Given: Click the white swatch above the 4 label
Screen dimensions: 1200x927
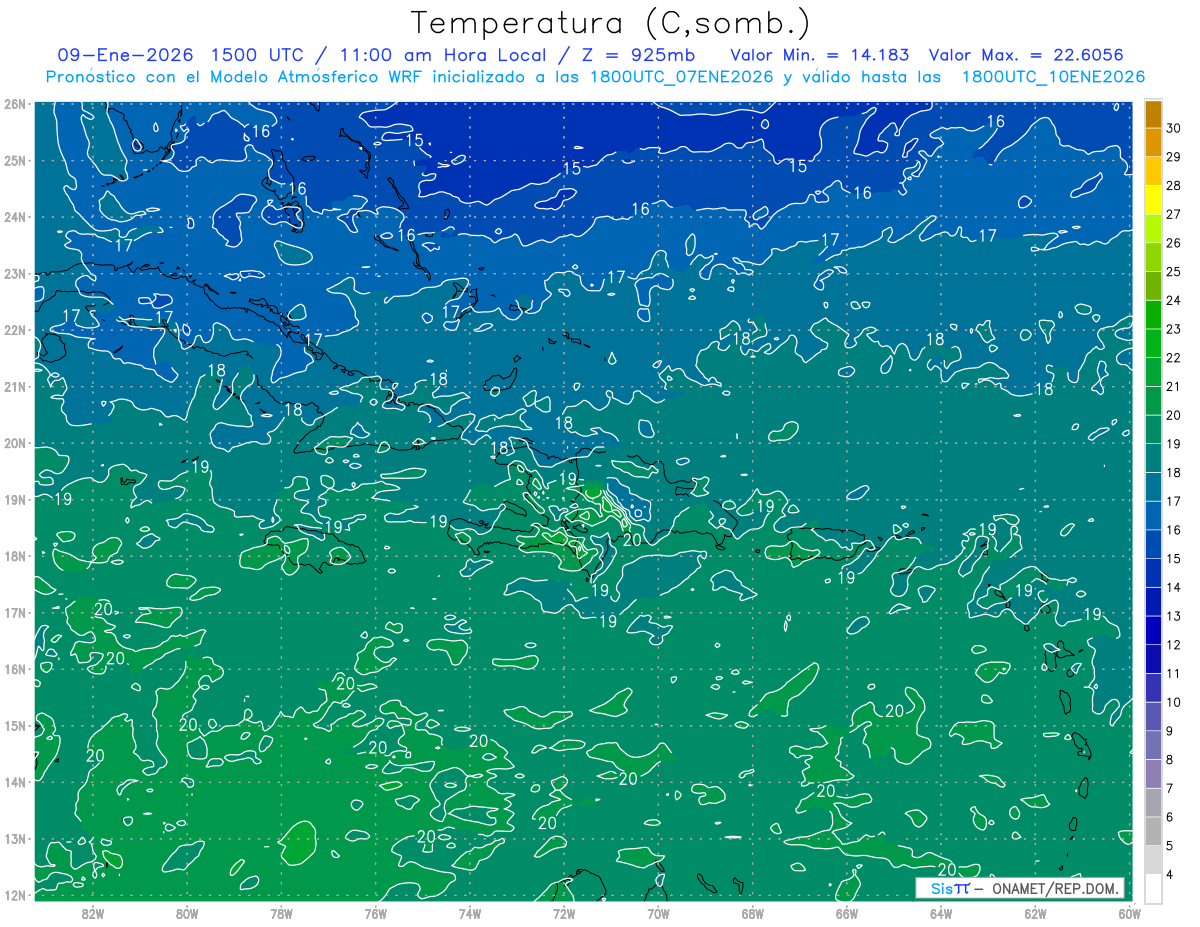Looking at the screenshot, I should (x=1153, y=888).
